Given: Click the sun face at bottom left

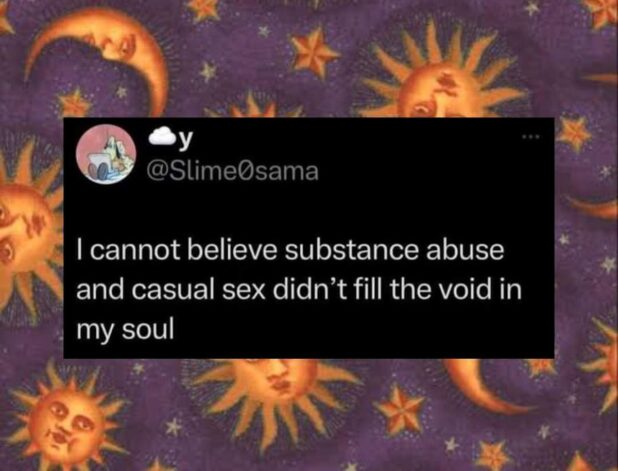Looking at the screenshot, I should coord(65,422).
